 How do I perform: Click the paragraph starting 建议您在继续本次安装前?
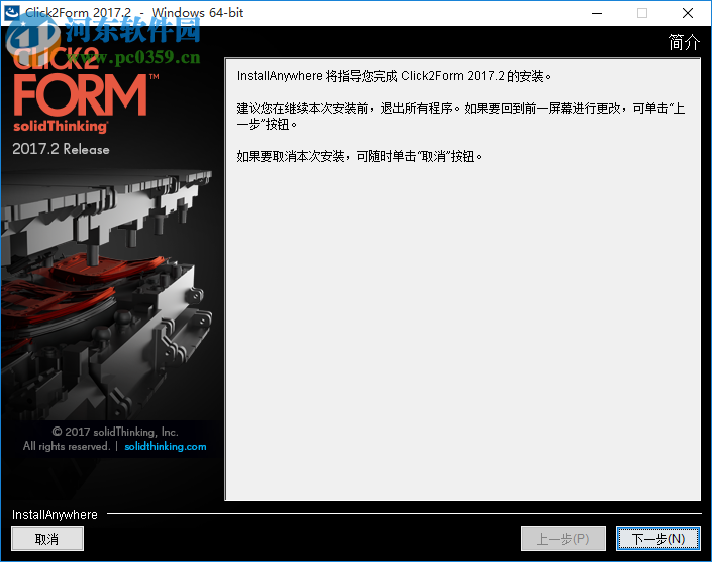tap(460, 116)
